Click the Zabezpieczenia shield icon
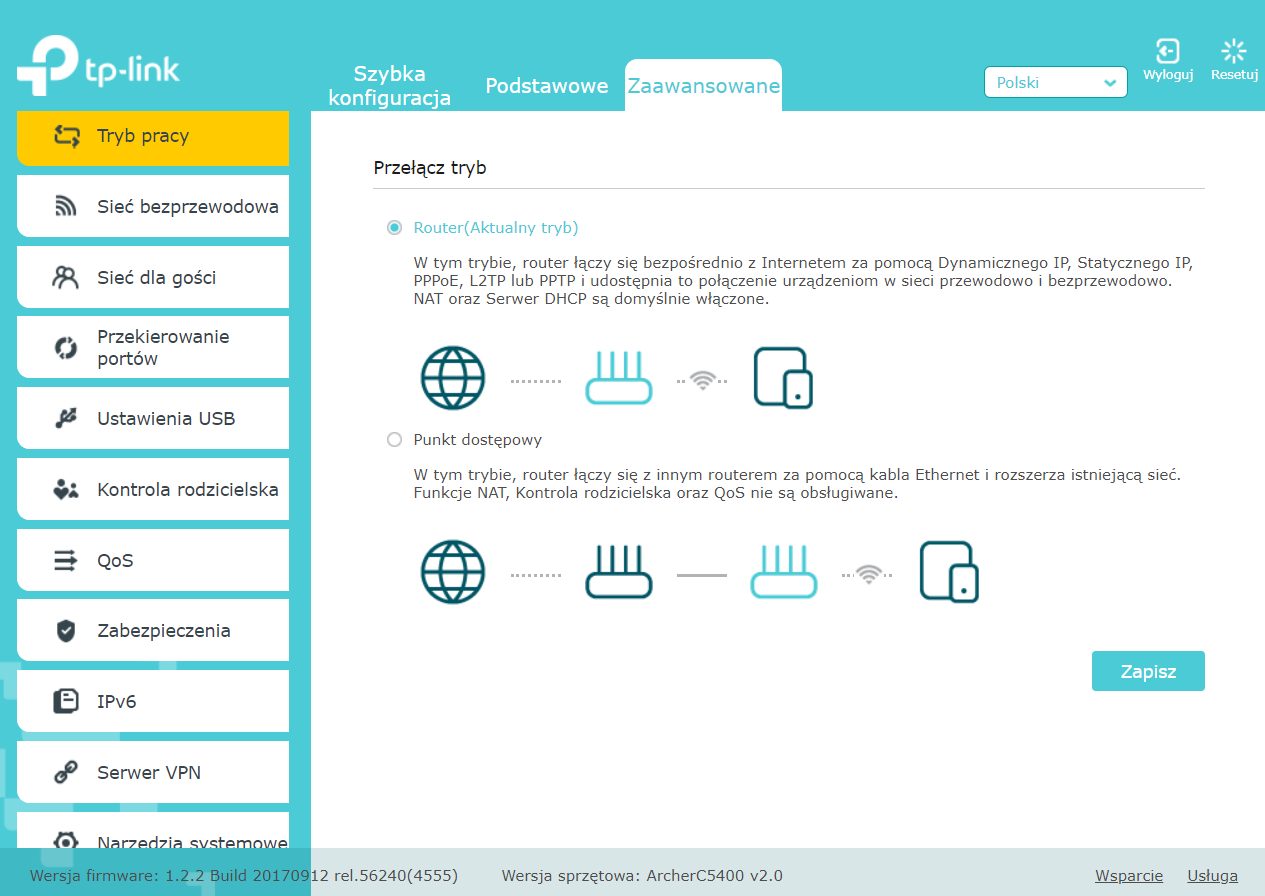The width and height of the screenshot is (1265, 896). click(x=66, y=631)
